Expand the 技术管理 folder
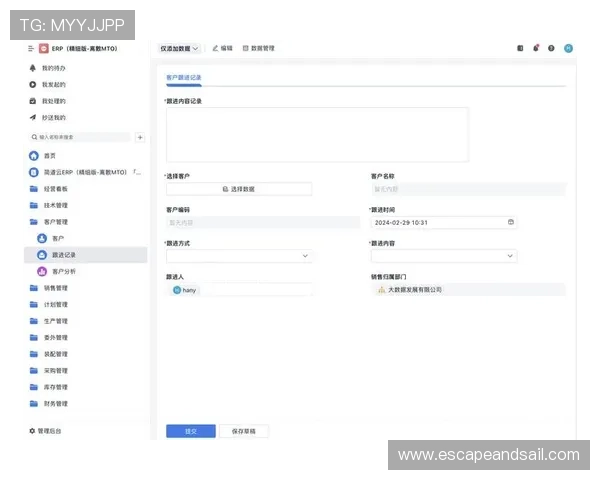 (x=49, y=206)
